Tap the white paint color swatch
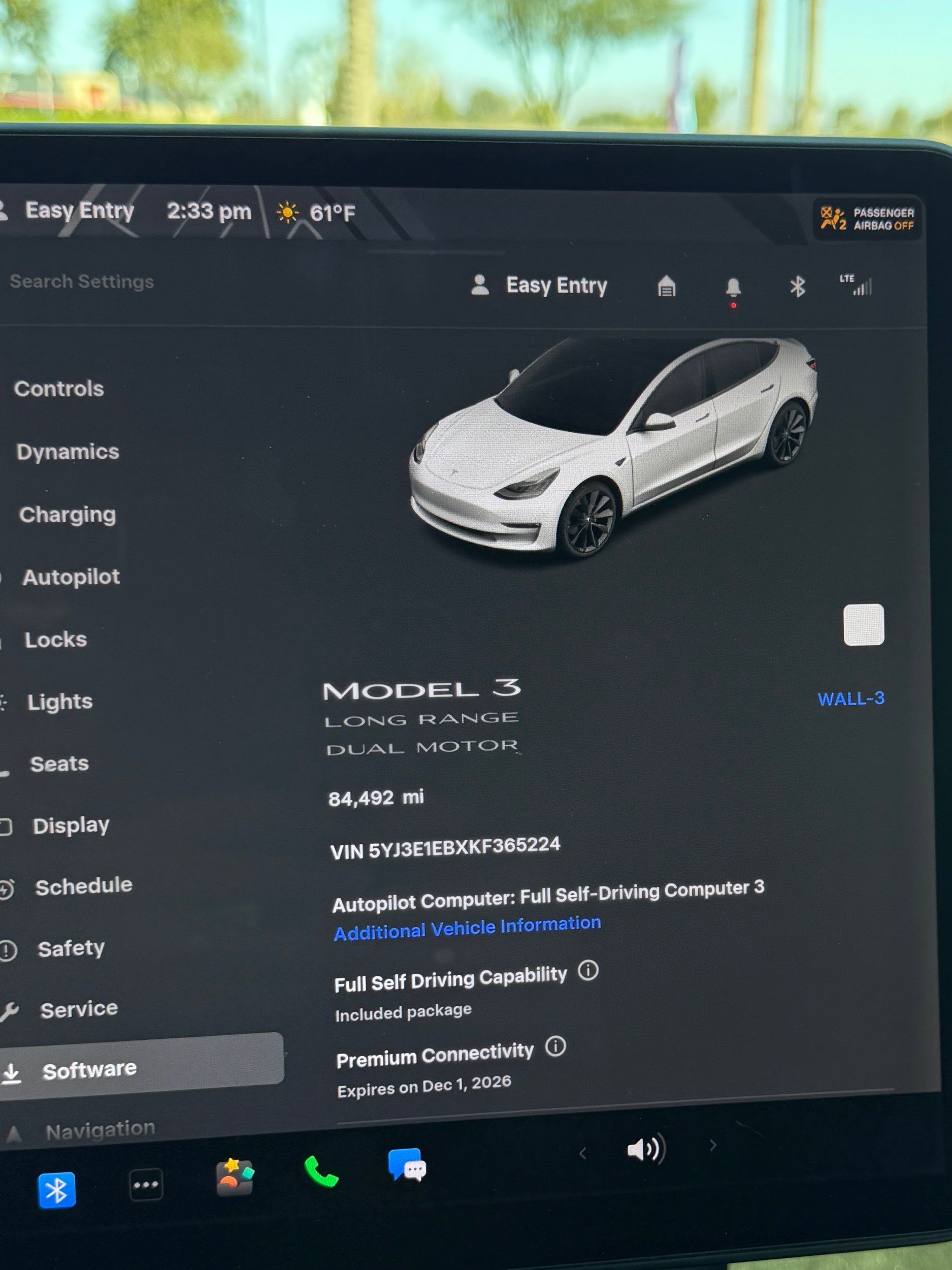 pyautogui.click(x=863, y=625)
